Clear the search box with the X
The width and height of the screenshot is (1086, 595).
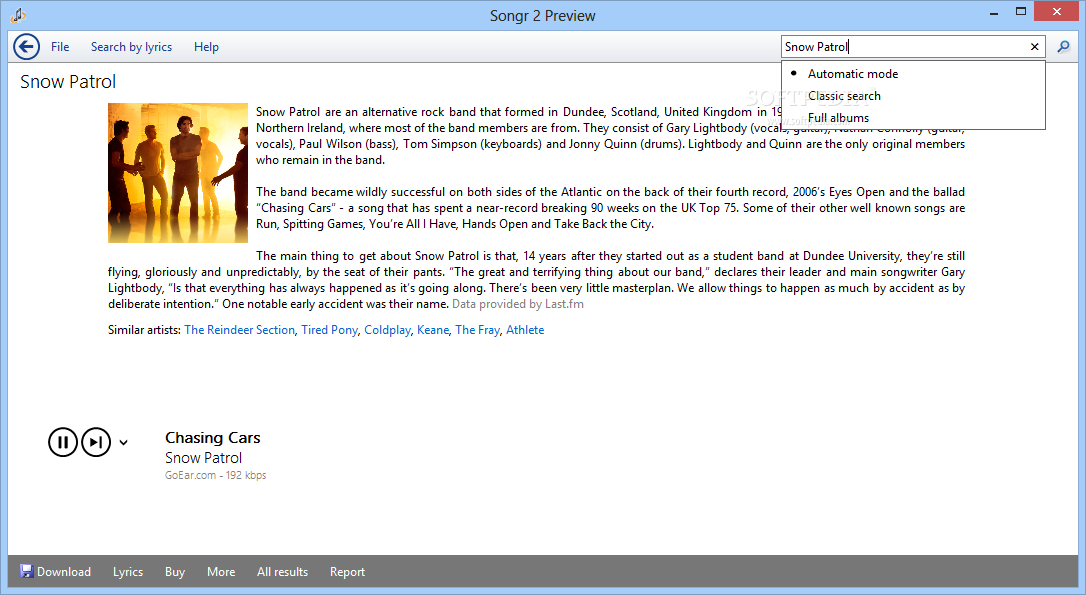coord(1034,47)
